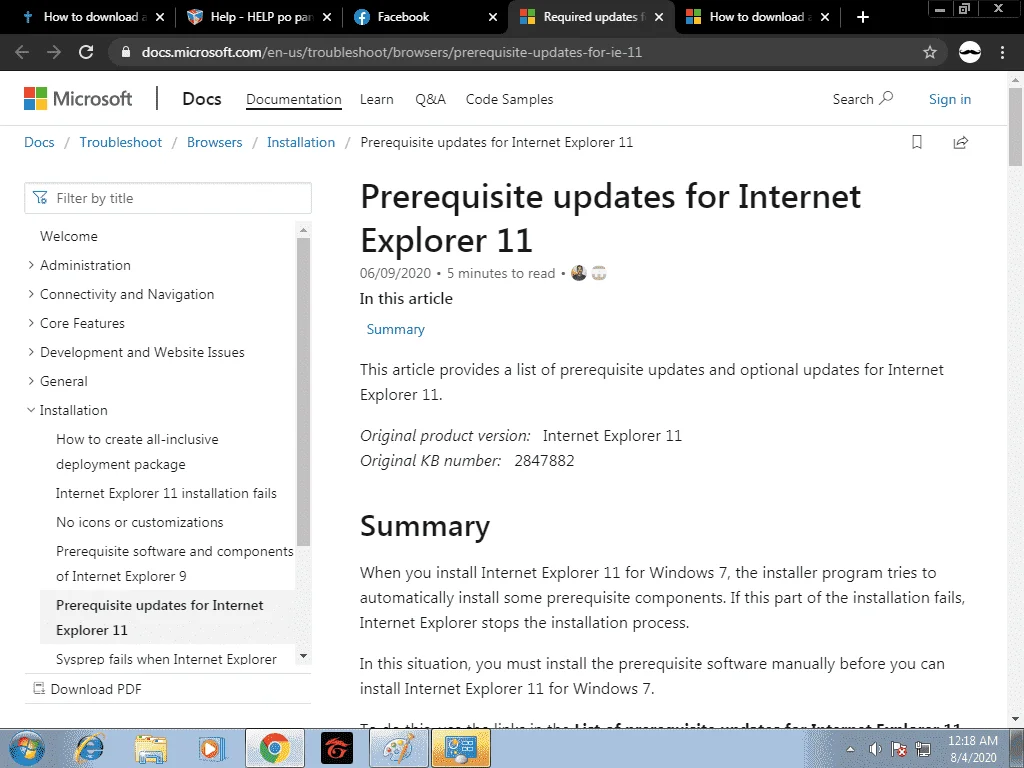1024x768 pixels.
Task: Click the network tray icon
Action: (923, 749)
